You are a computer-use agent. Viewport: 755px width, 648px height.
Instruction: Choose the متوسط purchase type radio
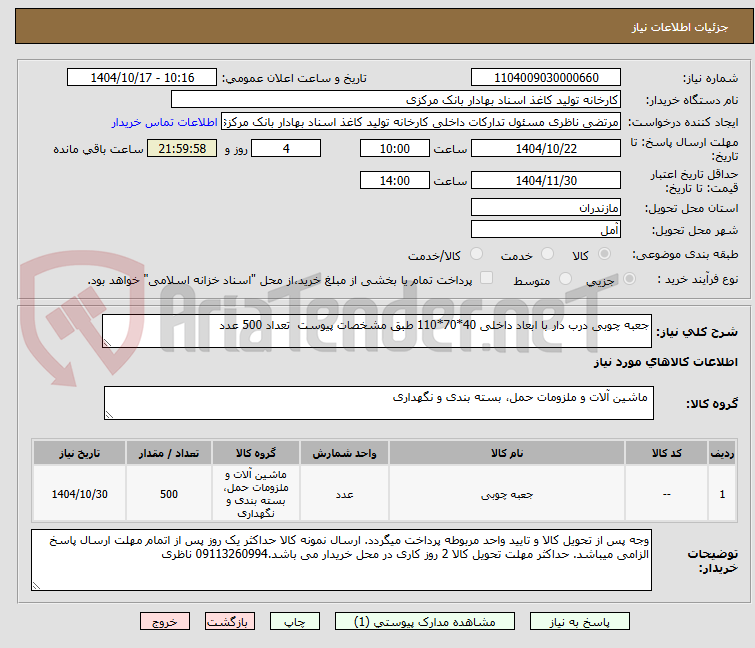[565, 279]
